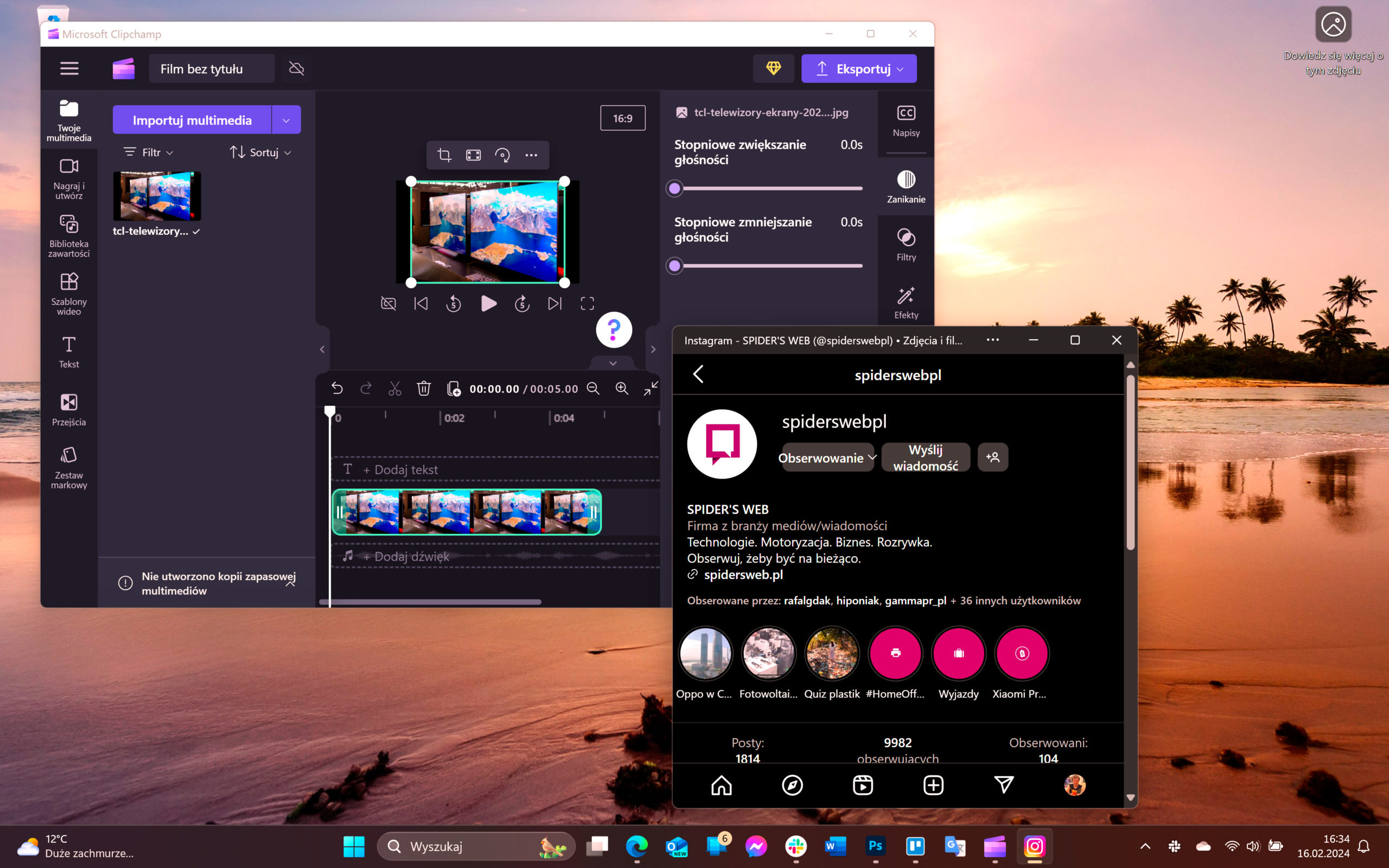Open spidersweb.pl link in Instagram bio
This screenshot has height=868, width=1389.
[743, 574]
